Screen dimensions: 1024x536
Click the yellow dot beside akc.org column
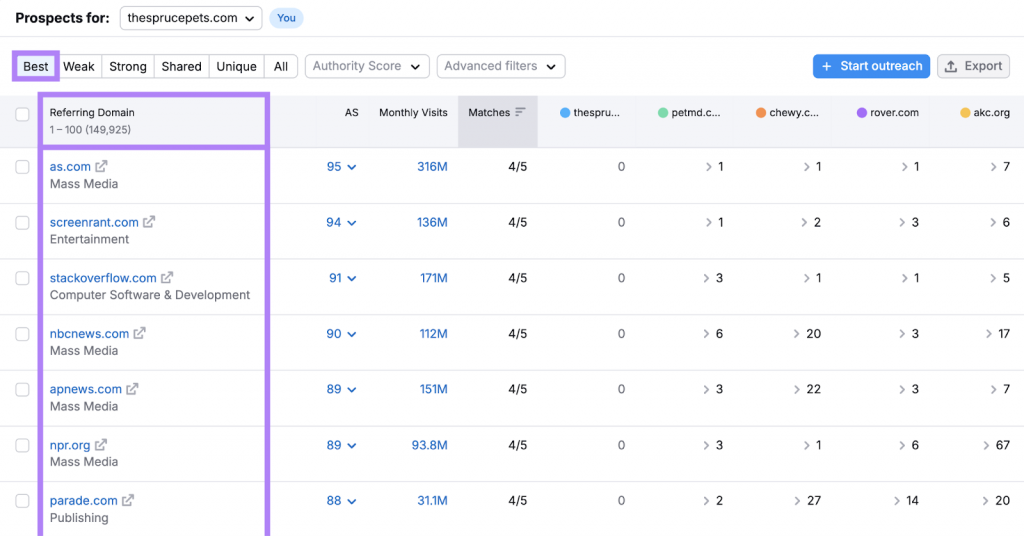[965, 113]
